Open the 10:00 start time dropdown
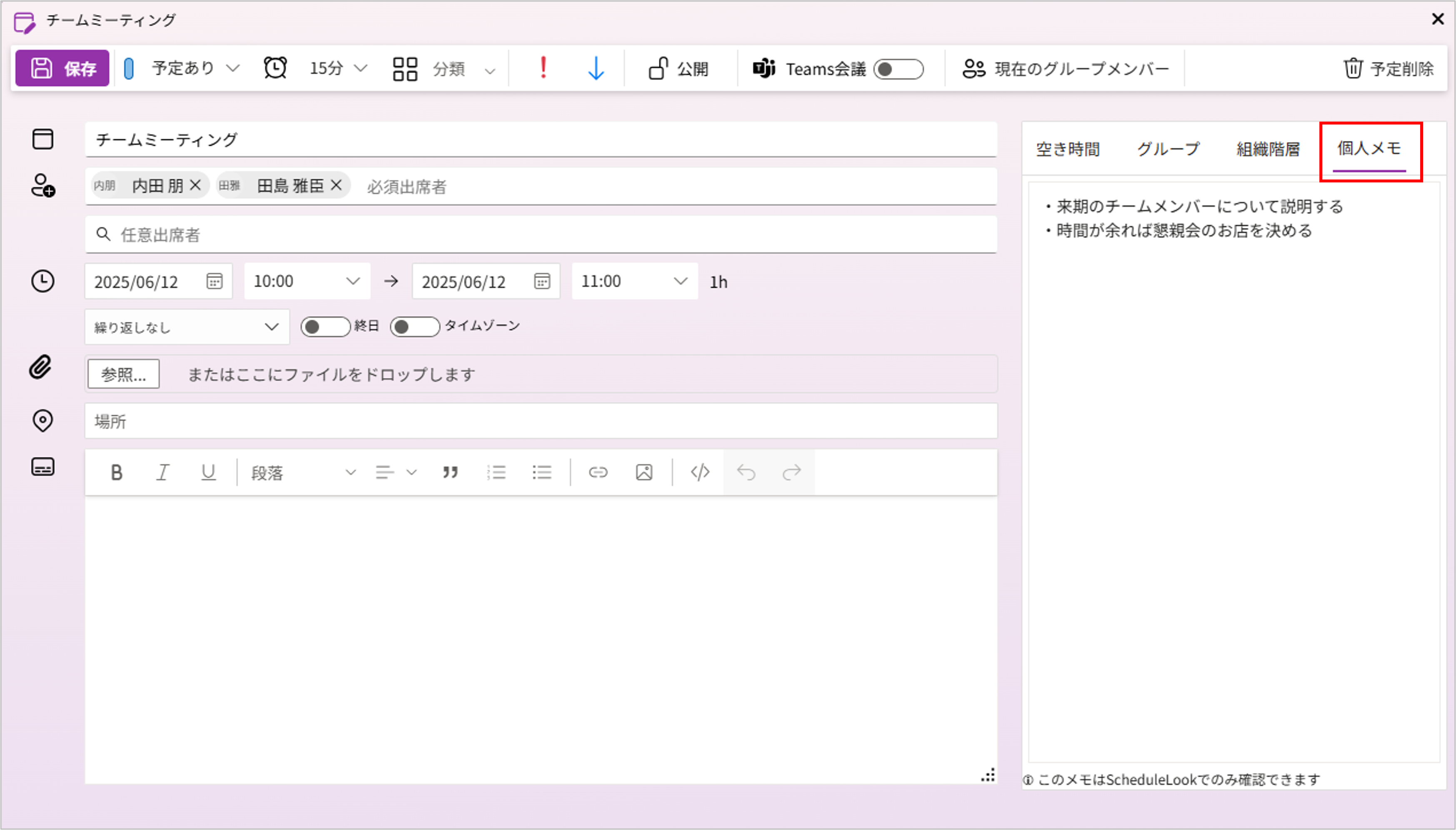 click(307, 281)
